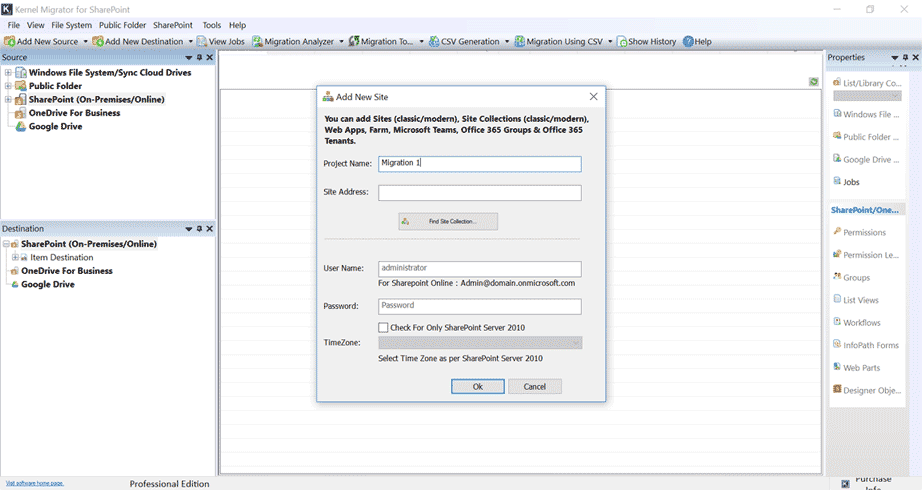Open the Source panel options arrow
The height and width of the screenshot is (490, 922).
(189, 58)
